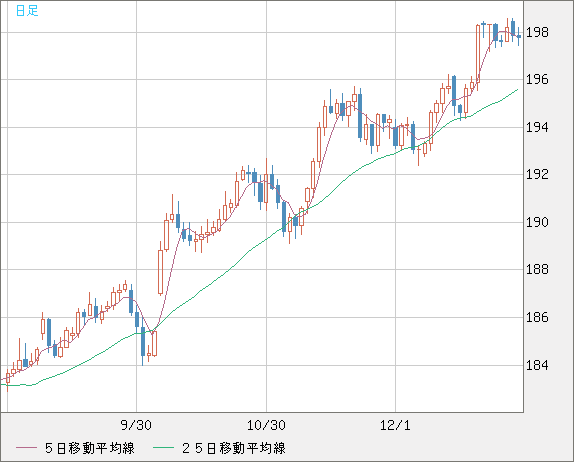Viewport: 574px width, 462px height.
Task: Click the green 25-day average legend line
Action: (163, 448)
